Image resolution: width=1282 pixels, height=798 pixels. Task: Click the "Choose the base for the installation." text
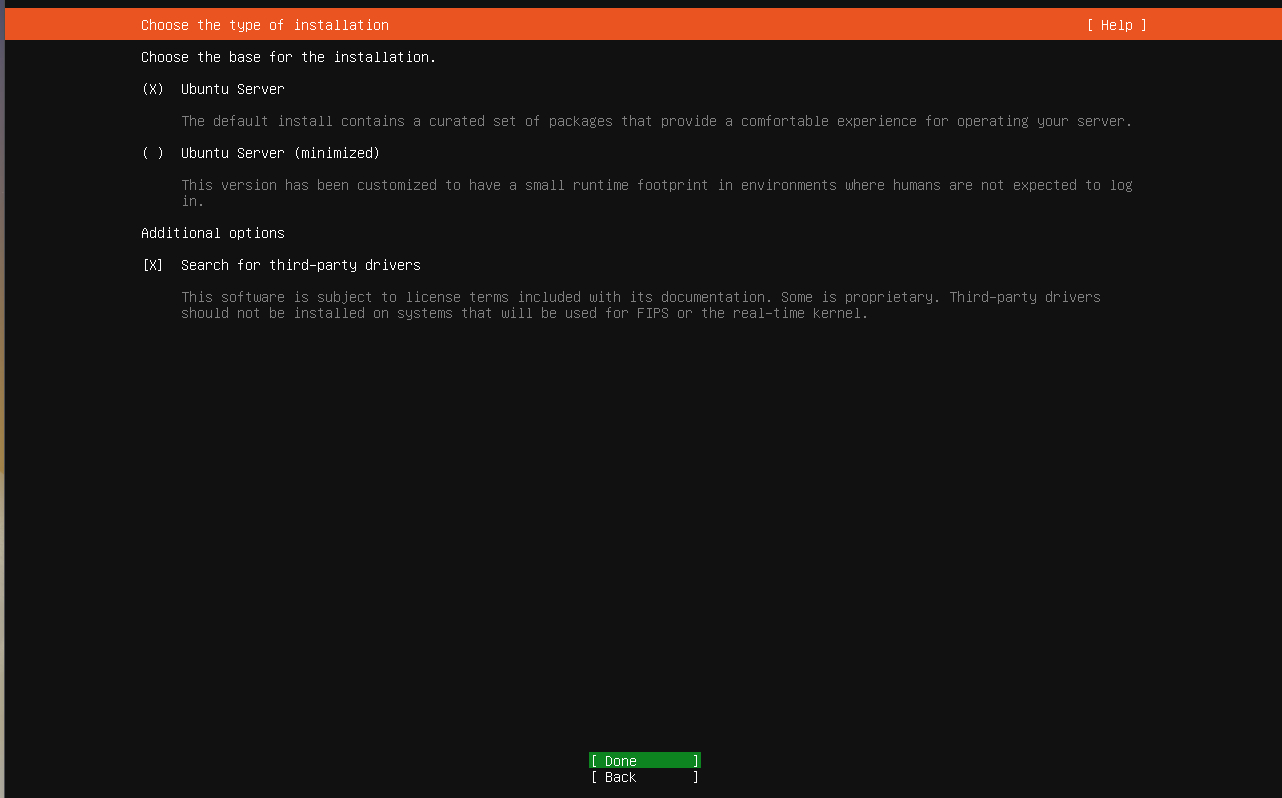point(288,57)
